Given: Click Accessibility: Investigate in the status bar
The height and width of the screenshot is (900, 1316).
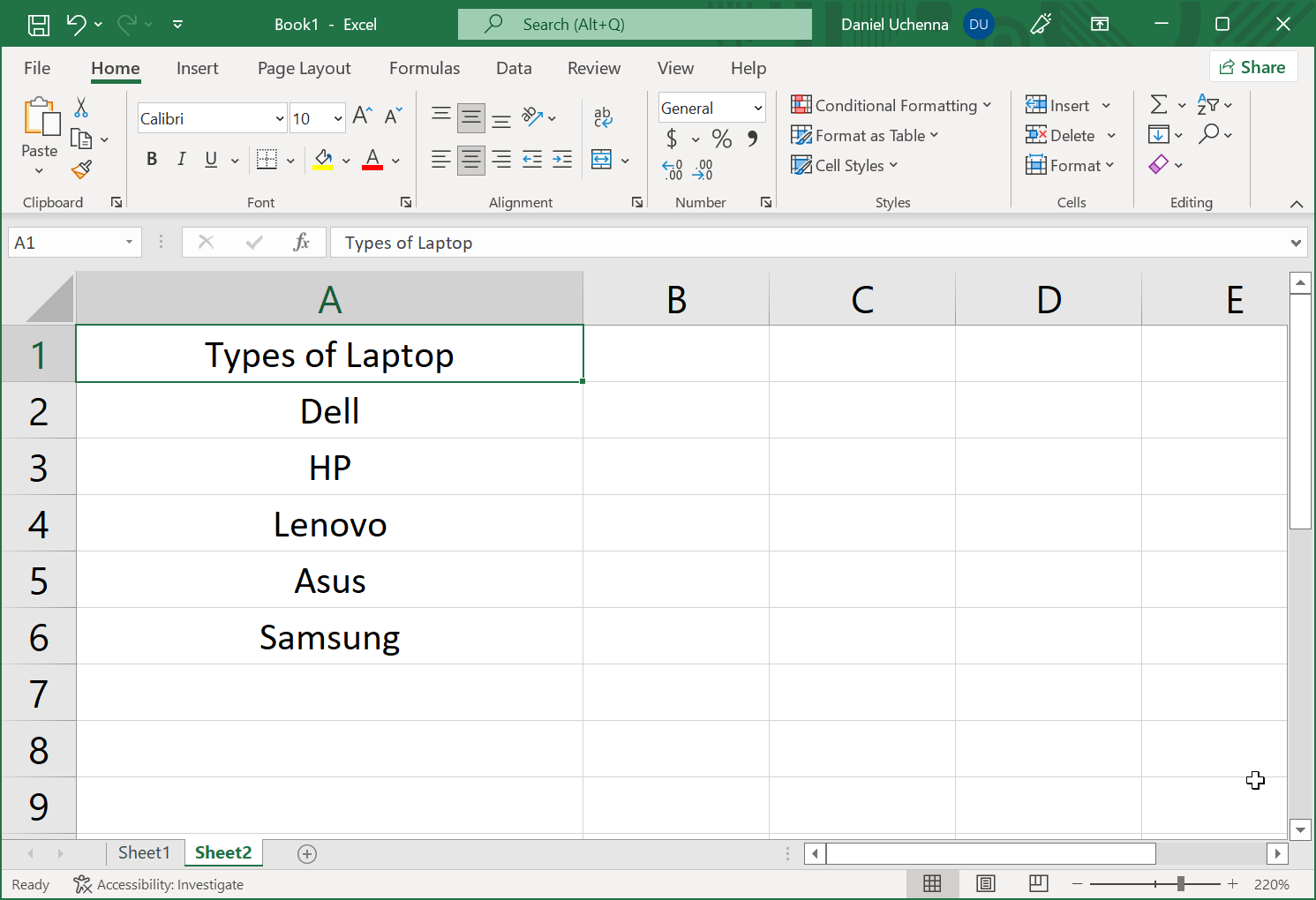Looking at the screenshot, I should coord(159,884).
